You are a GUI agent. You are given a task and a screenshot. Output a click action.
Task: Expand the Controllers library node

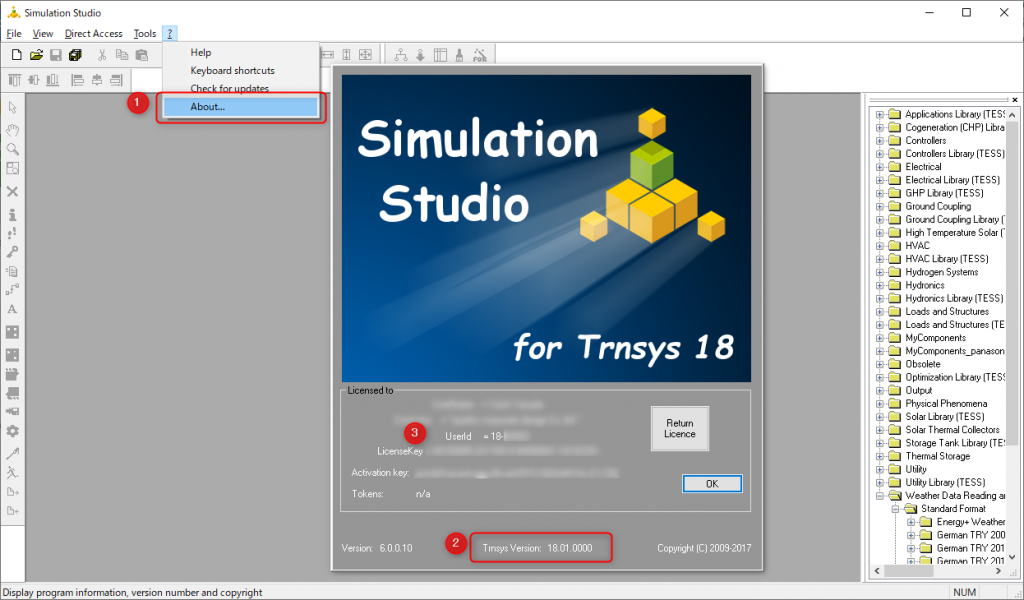[x=882, y=140]
